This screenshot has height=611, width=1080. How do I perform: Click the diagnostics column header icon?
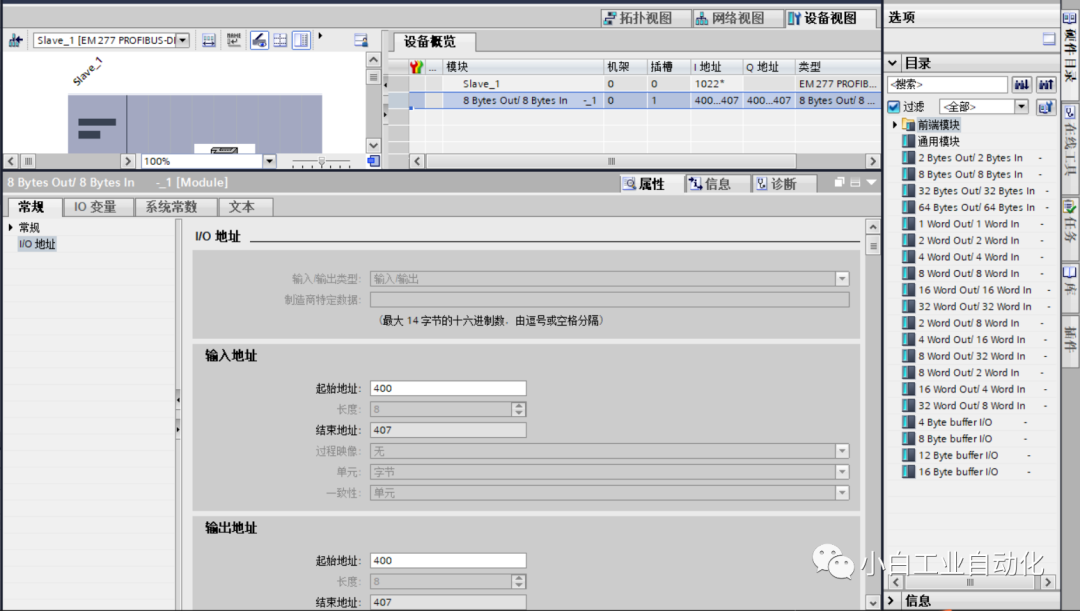(416, 67)
